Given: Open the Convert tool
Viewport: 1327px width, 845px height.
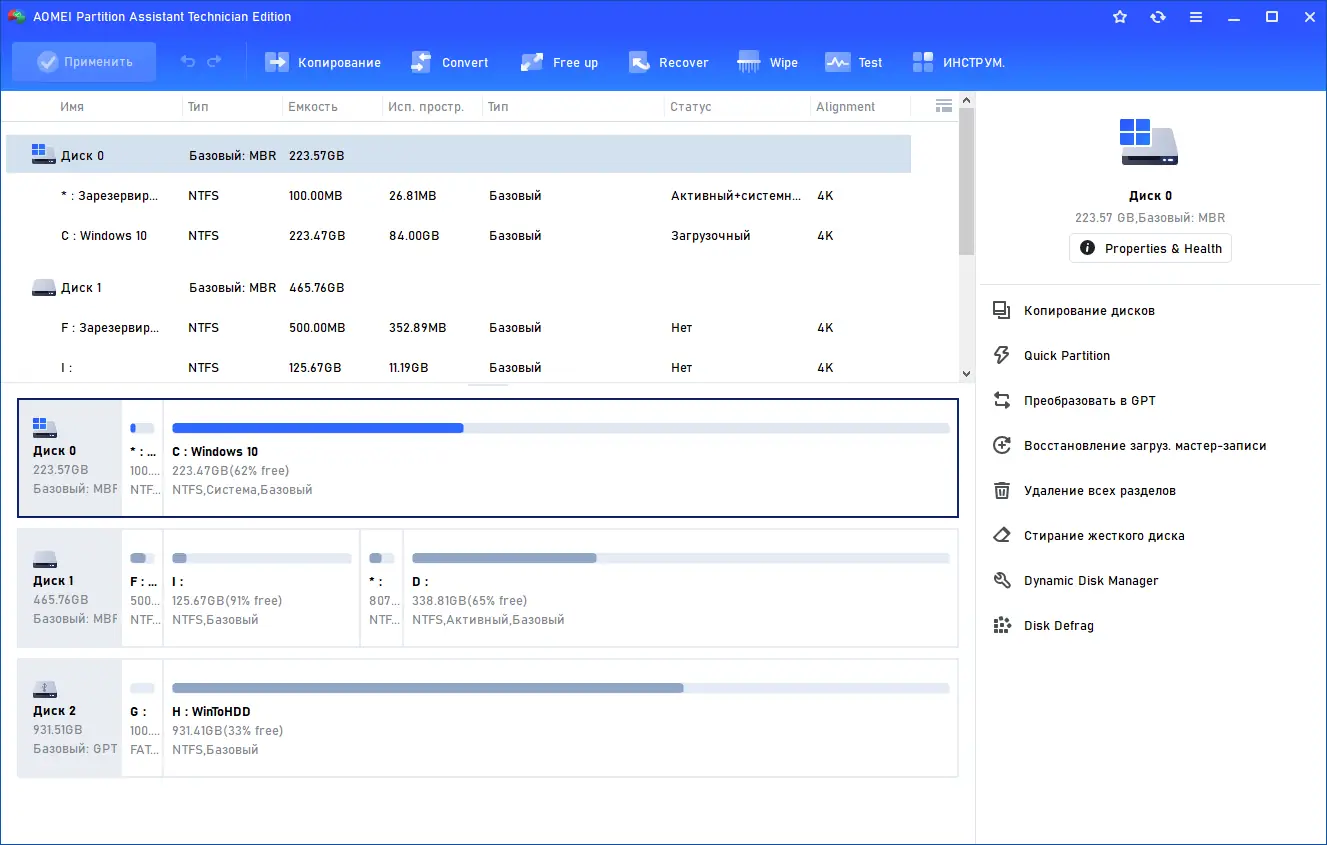Looking at the screenshot, I should click(449, 62).
